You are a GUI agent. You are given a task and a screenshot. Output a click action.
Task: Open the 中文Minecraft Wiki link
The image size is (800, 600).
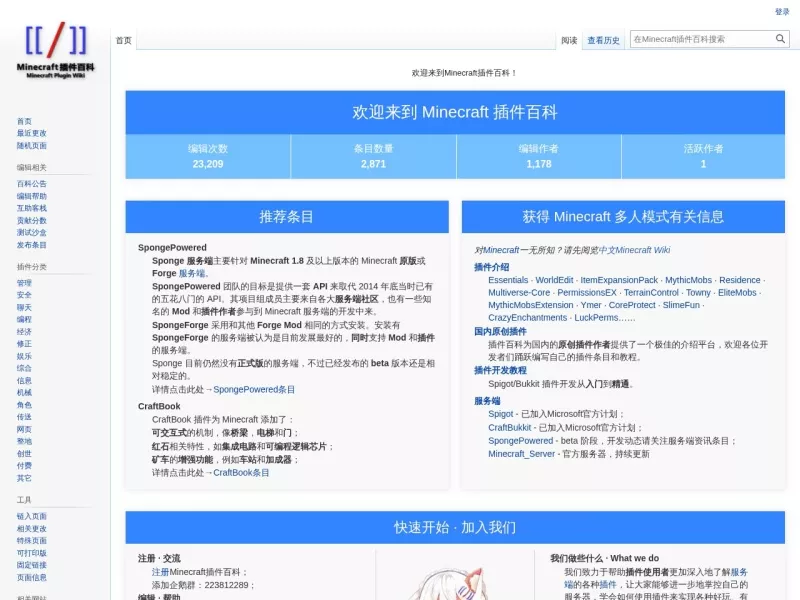(x=634, y=250)
